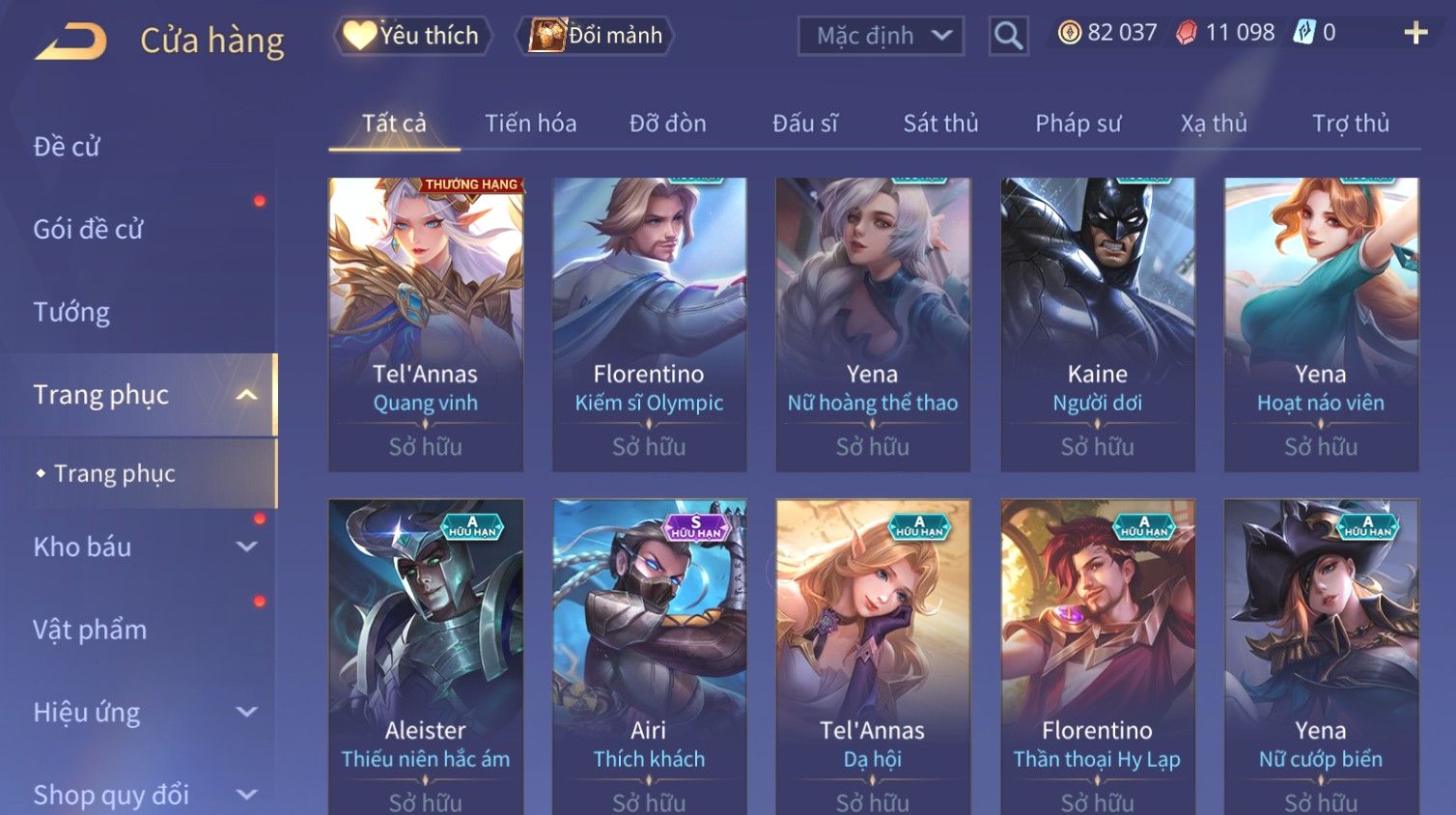Open Tel'Annas Quang vinh skin card
This screenshot has width=1456, height=815.
(x=426, y=324)
